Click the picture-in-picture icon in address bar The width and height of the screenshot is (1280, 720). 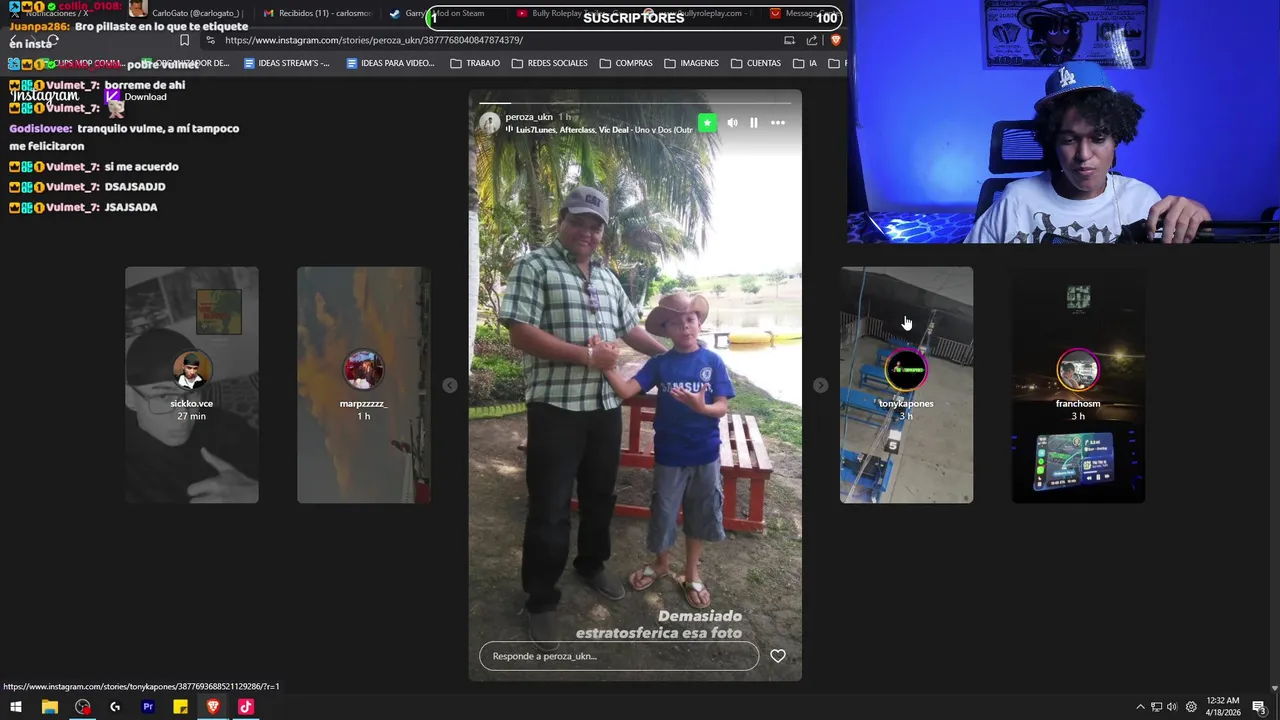coord(789,40)
